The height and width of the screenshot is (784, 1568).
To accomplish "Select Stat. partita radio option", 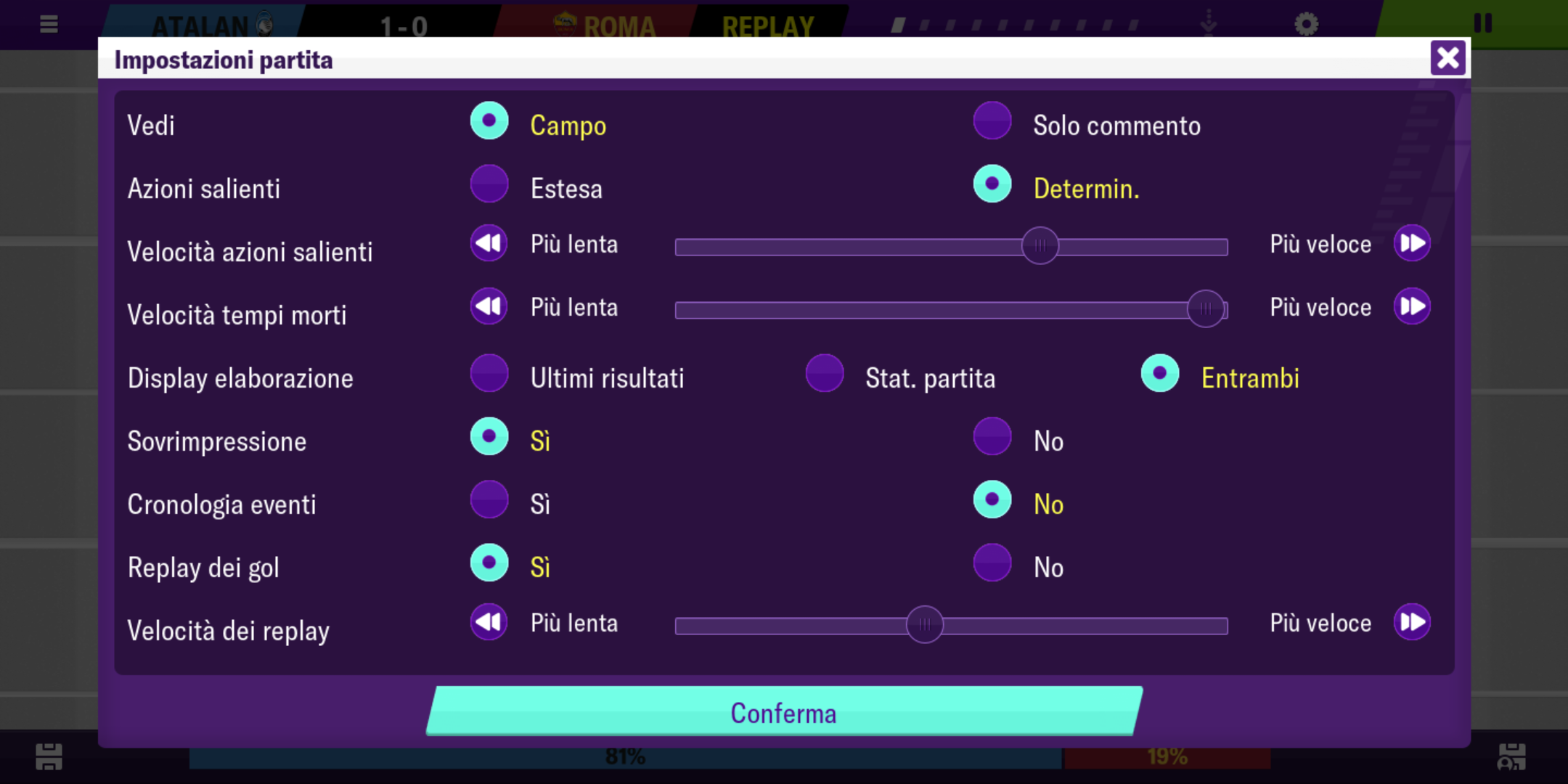I will [x=825, y=373].
